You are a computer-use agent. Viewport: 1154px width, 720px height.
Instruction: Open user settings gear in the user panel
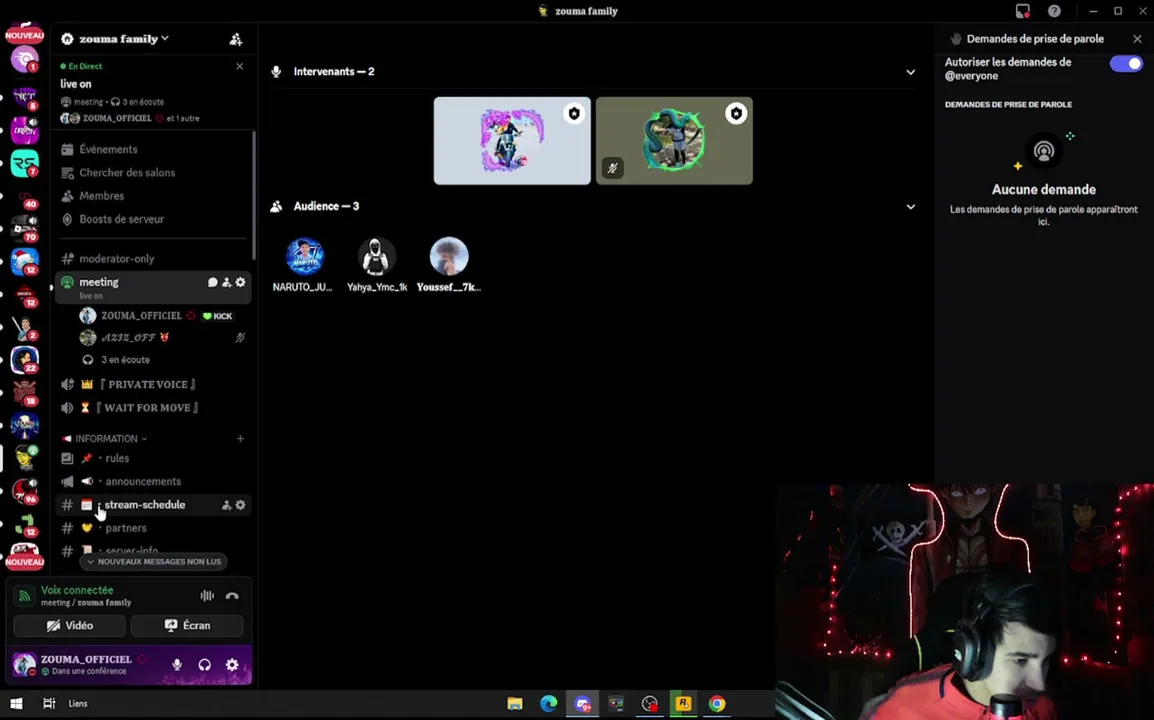tap(232, 665)
